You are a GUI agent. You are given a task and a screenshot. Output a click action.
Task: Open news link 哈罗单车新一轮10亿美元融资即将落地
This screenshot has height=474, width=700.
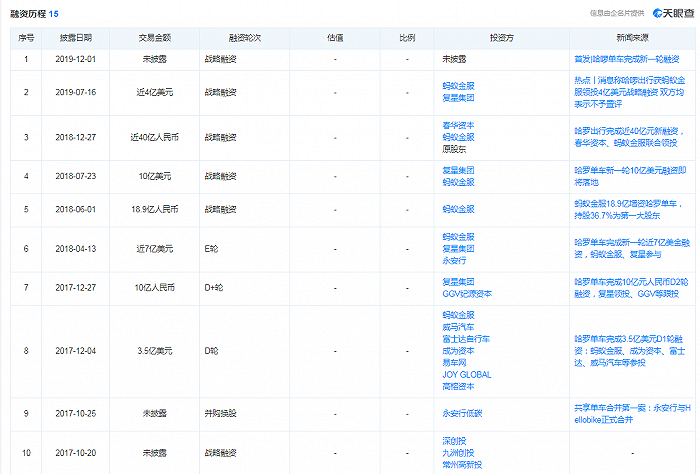pos(630,176)
